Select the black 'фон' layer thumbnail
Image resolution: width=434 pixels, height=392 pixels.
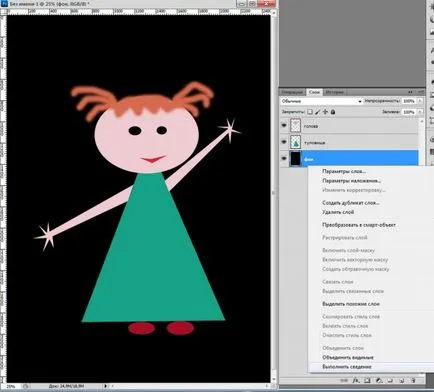pyautogui.click(x=295, y=159)
